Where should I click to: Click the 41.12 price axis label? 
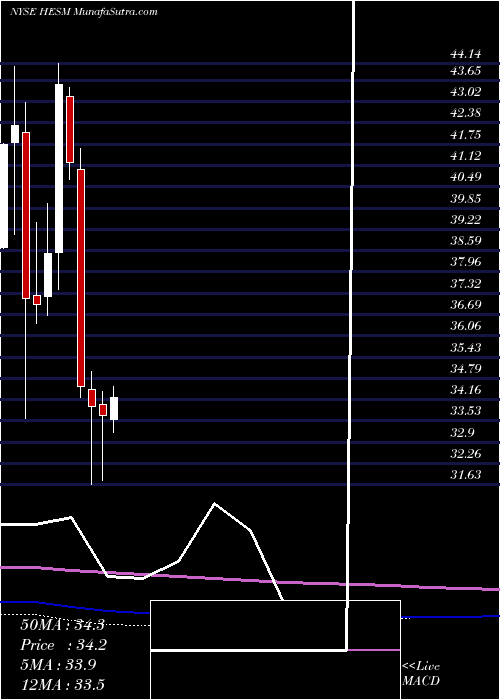(x=466, y=155)
